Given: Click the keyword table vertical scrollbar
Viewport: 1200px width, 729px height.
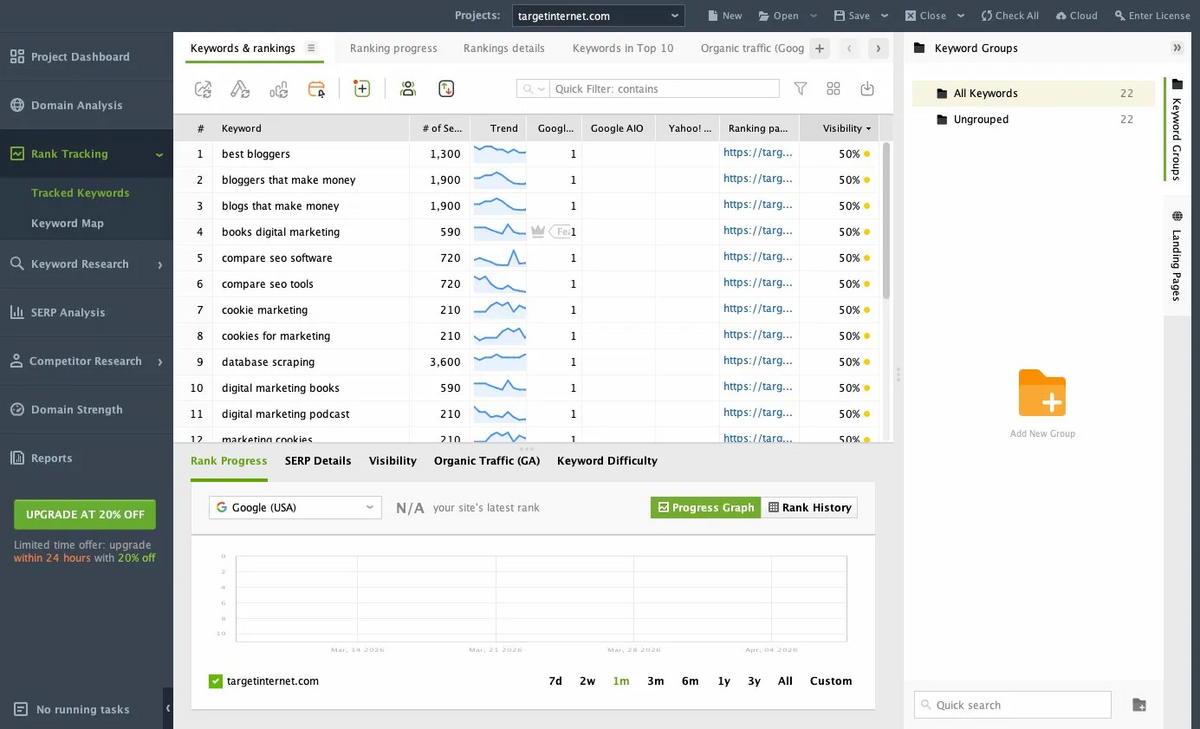Looking at the screenshot, I should tap(886, 220).
